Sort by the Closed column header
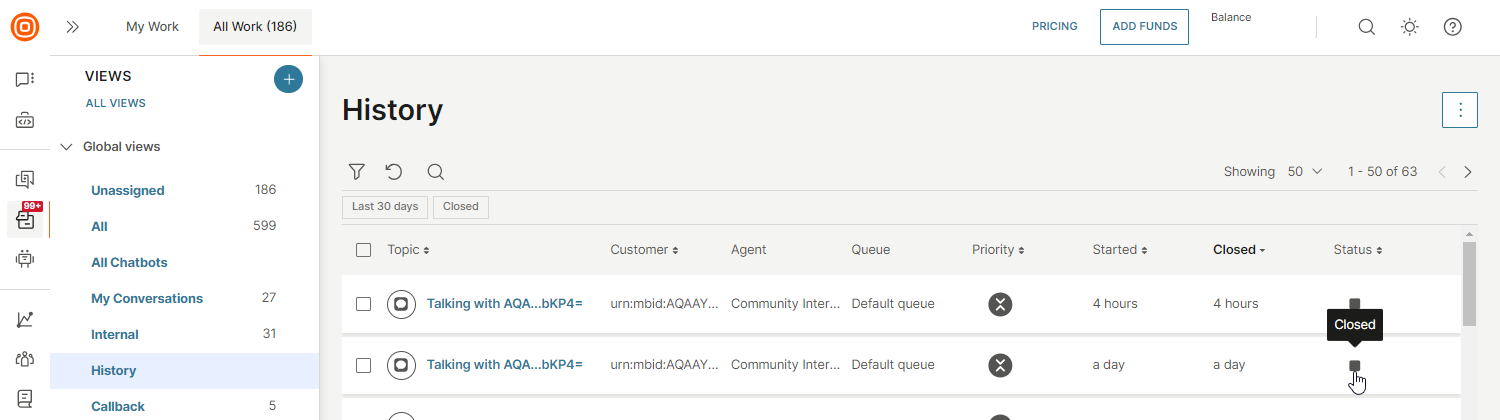Viewport: 1500px width, 420px height. pyautogui.click(x=1239, y=250)
